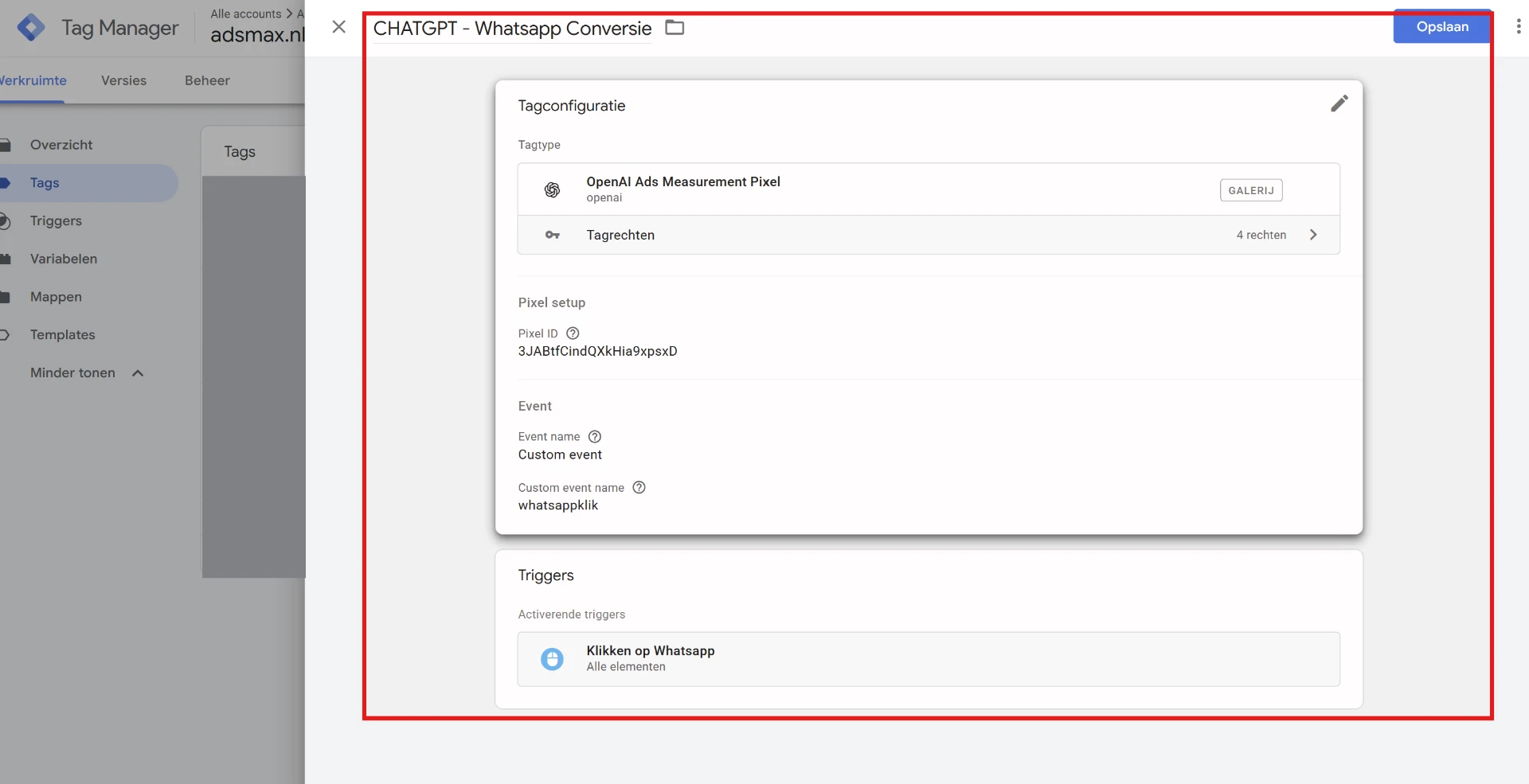Click the Custom event value under Event name
This screenshot has width=1529, height=784.
(560, 454)
